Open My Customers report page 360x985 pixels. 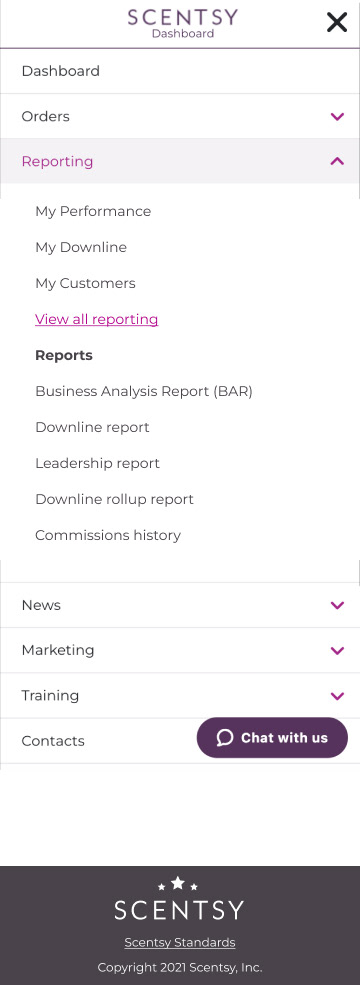tap(85, 283)
